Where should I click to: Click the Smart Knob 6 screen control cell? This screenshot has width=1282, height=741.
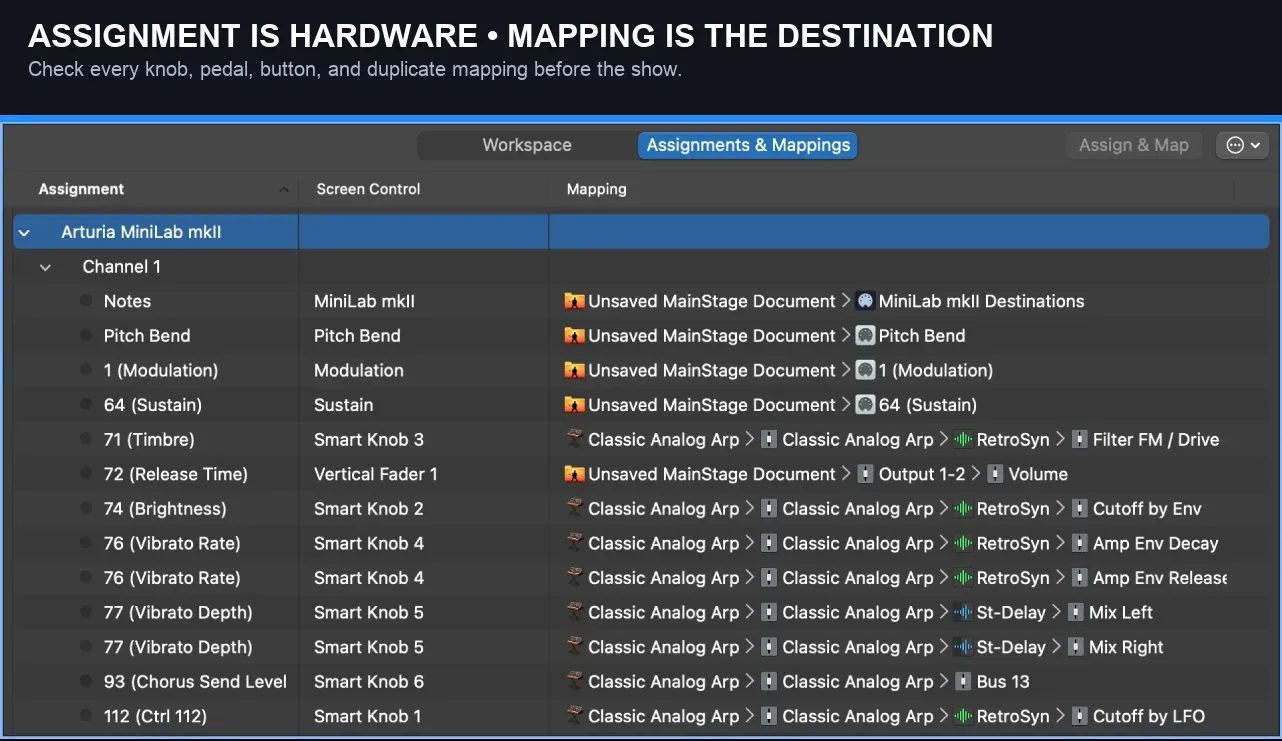click(369, 681)
